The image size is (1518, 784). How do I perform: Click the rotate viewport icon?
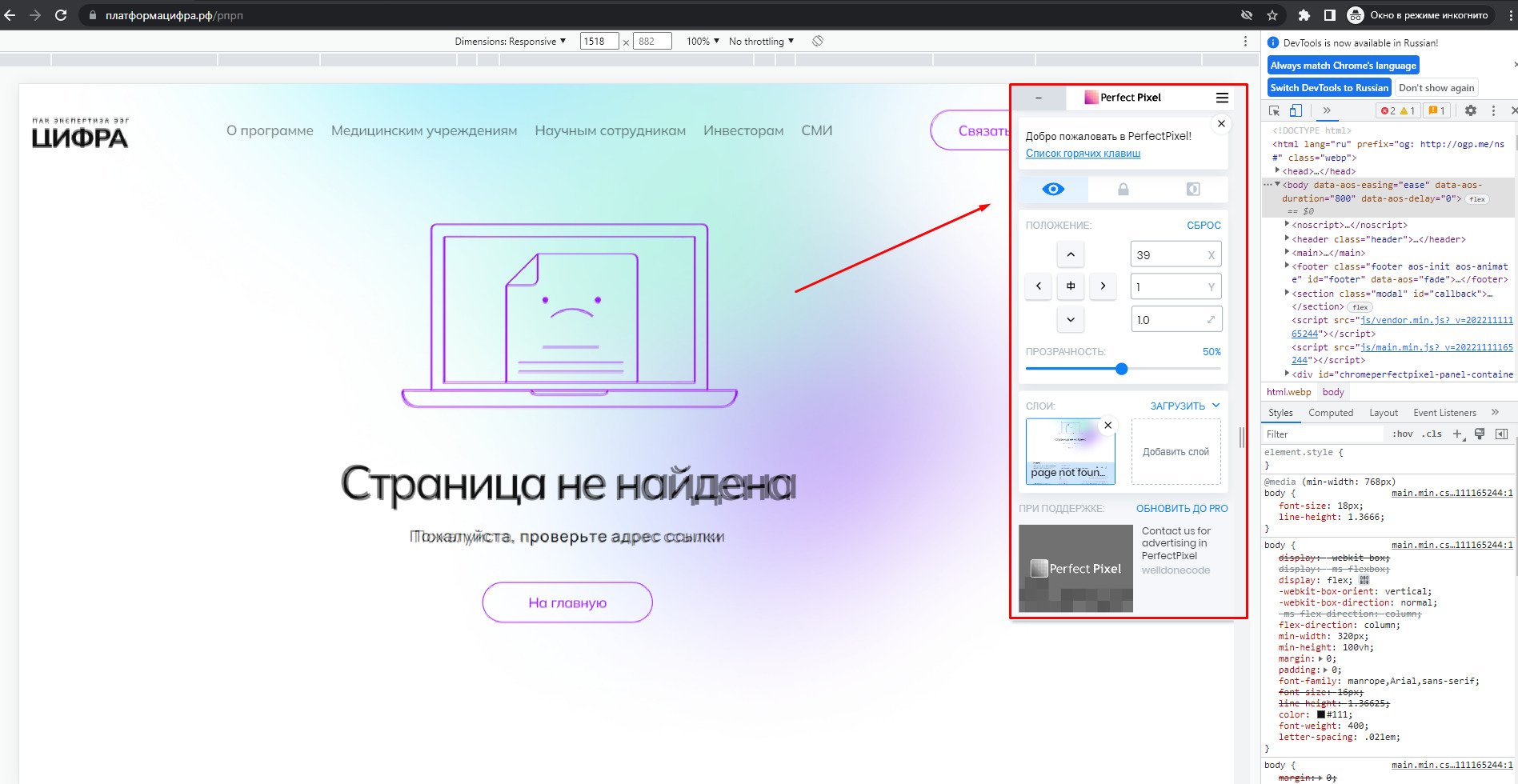click(817, 41)
